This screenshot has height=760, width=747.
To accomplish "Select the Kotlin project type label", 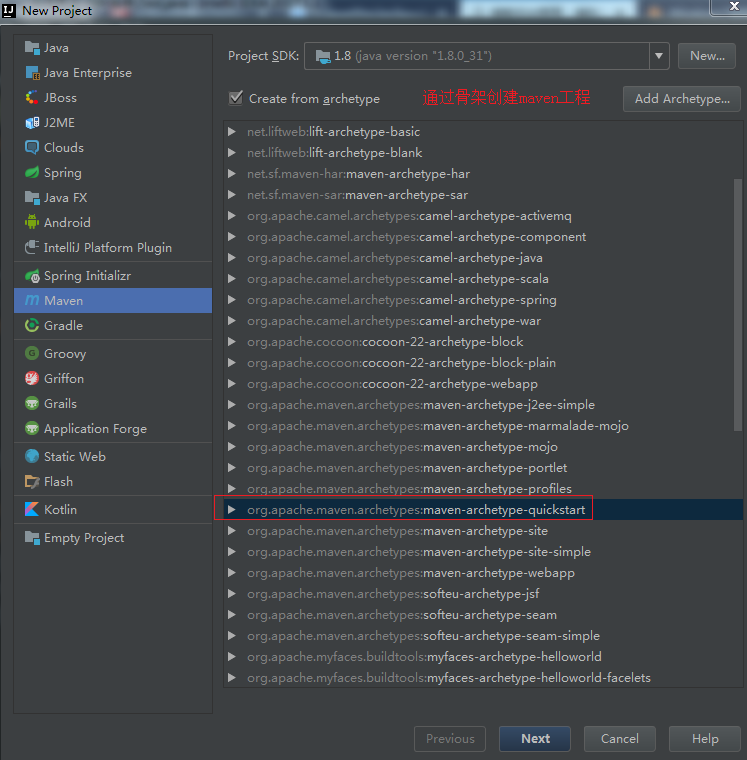I will point(60,509).
